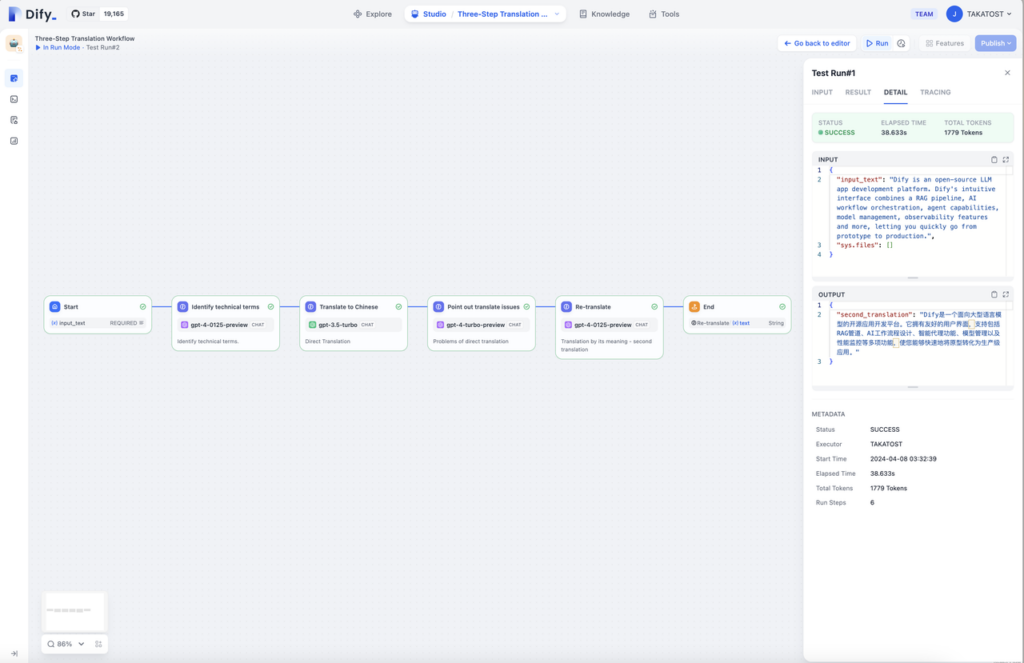Click the Executor value TAKATOST
Viewport: 1024px width, 663px height.
coord(886,444)
